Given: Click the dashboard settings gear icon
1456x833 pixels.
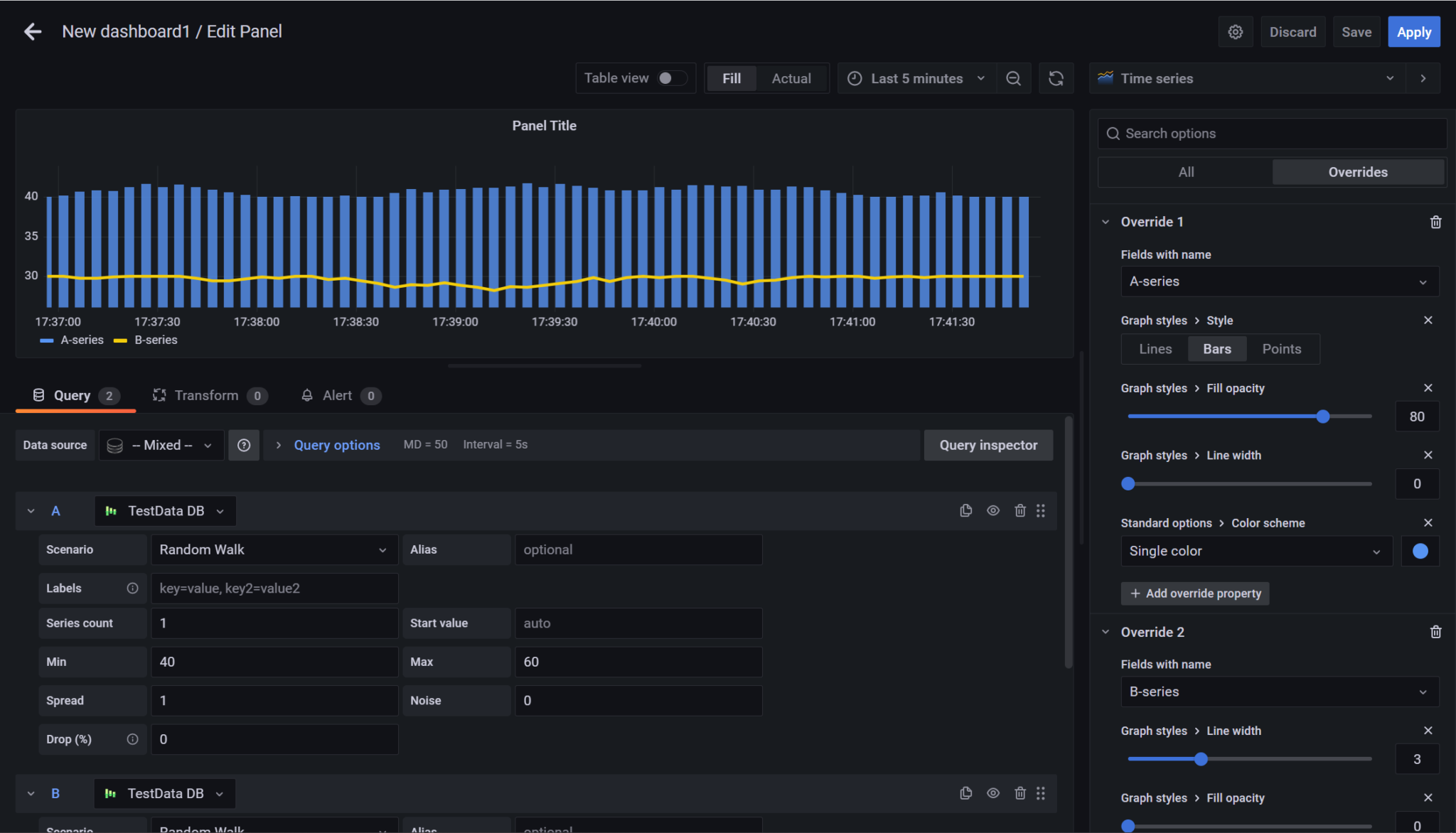Looking at the screenshot, I should click(1235, 31).
